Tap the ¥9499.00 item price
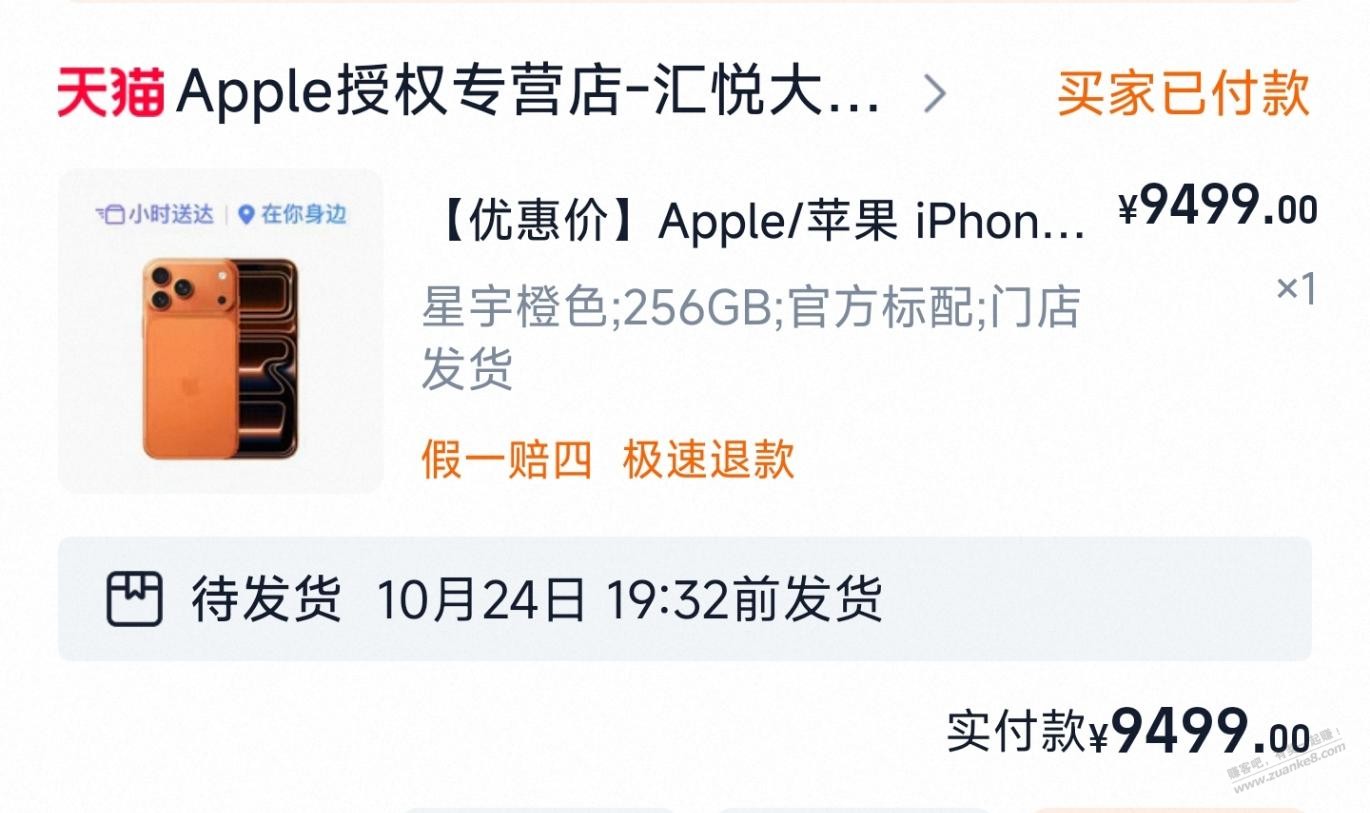The height and width of the screenshot is (813, 1370). [1217, 209]
